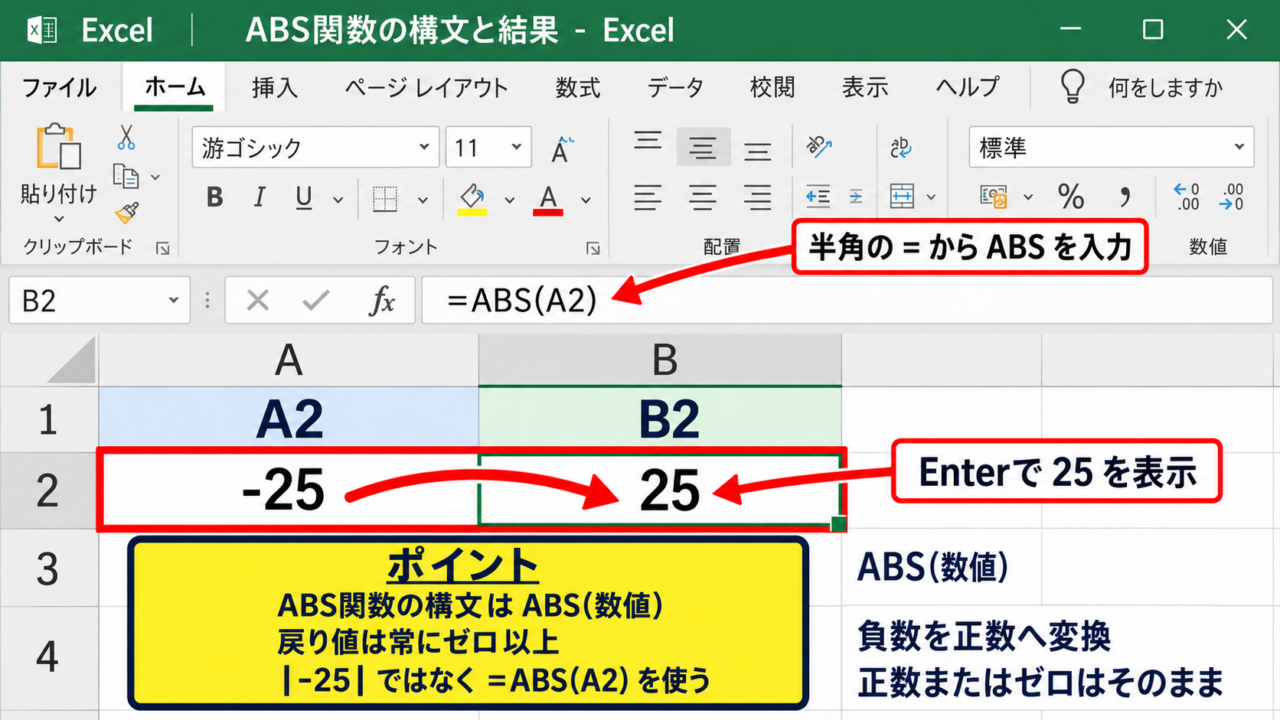The image size is (1280, 720).
Task: Apply accounting number format
Action: [993, 197]
